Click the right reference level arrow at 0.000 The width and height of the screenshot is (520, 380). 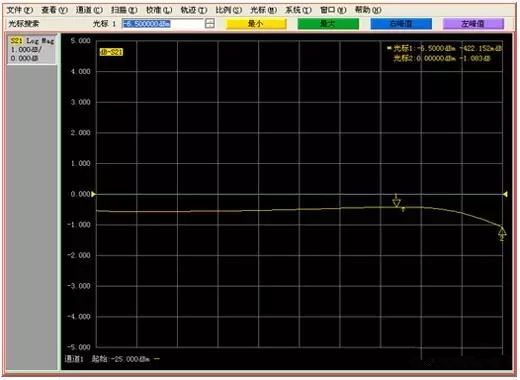point(505,194)
